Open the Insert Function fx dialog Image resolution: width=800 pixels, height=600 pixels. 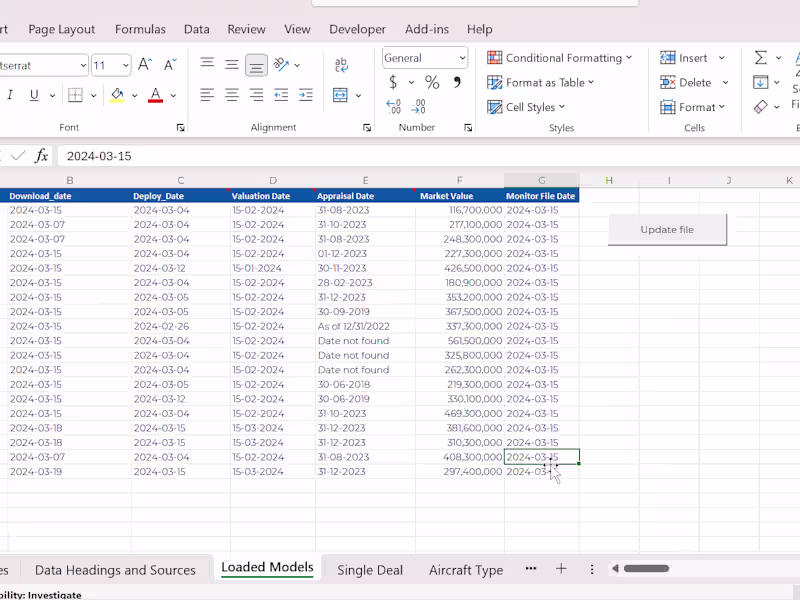[x=41, y=156]
